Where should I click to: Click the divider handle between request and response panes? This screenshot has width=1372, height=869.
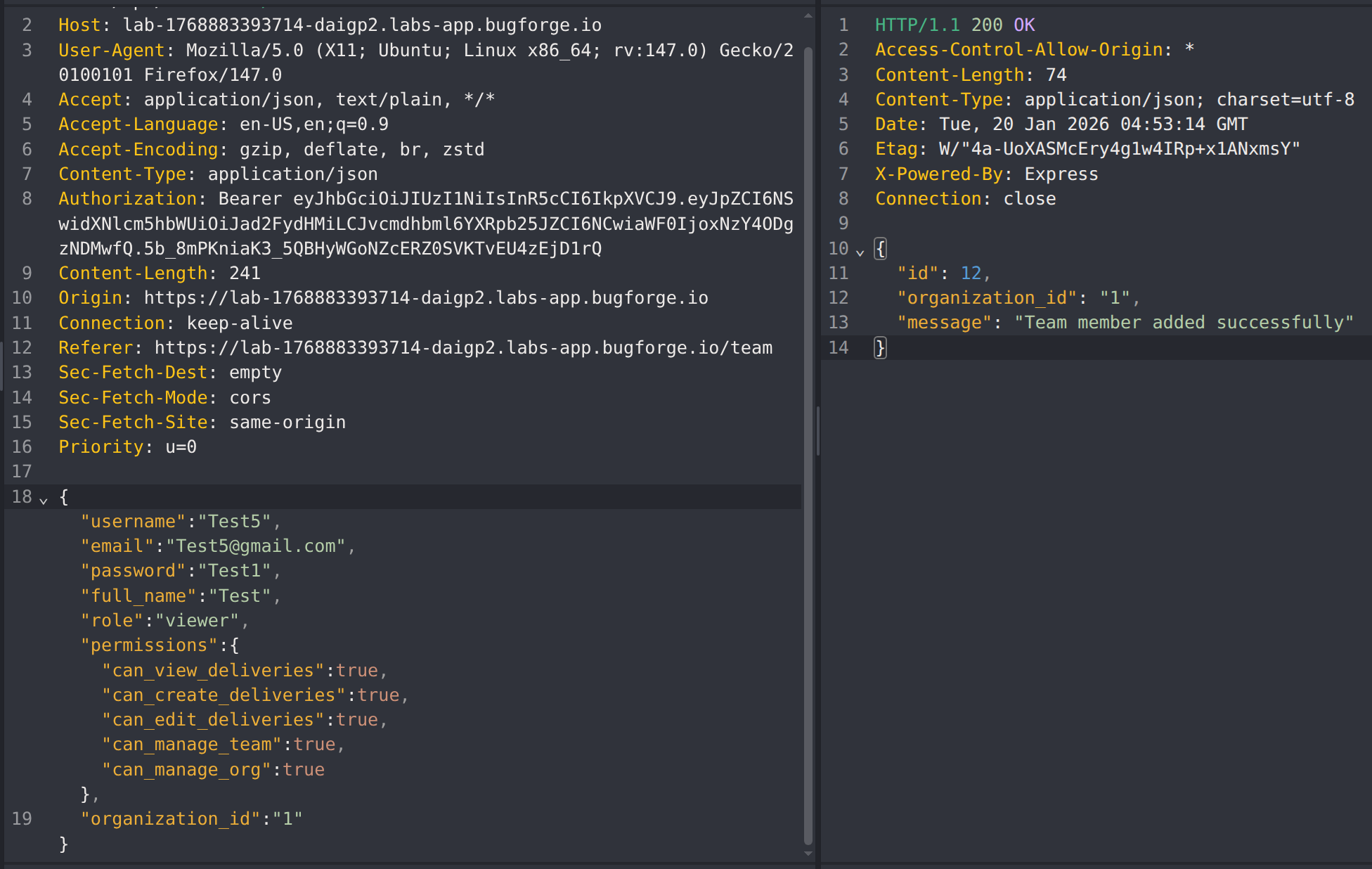(817, 430)
